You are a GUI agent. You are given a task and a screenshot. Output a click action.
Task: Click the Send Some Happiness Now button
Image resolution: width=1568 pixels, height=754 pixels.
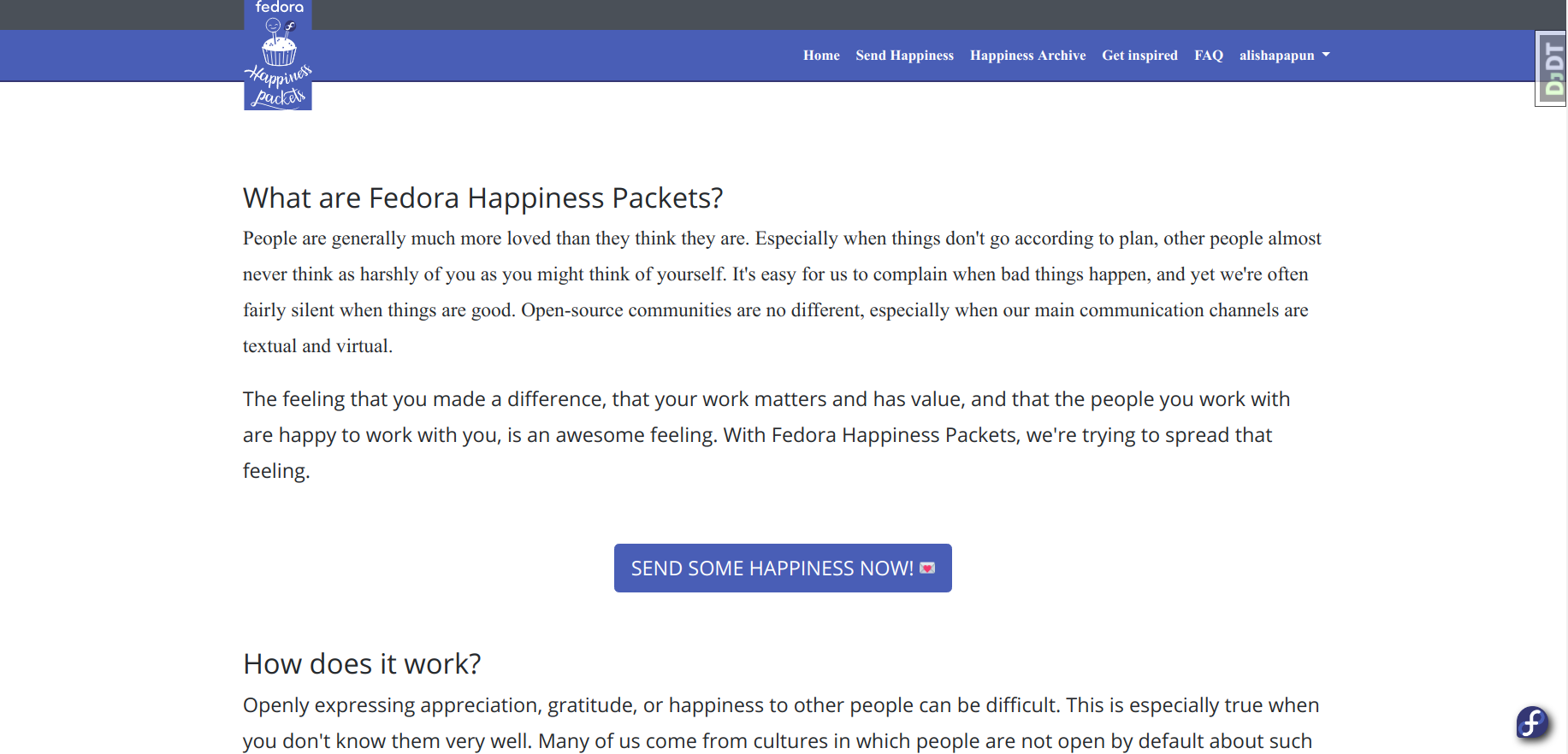[x=783, y=568]
